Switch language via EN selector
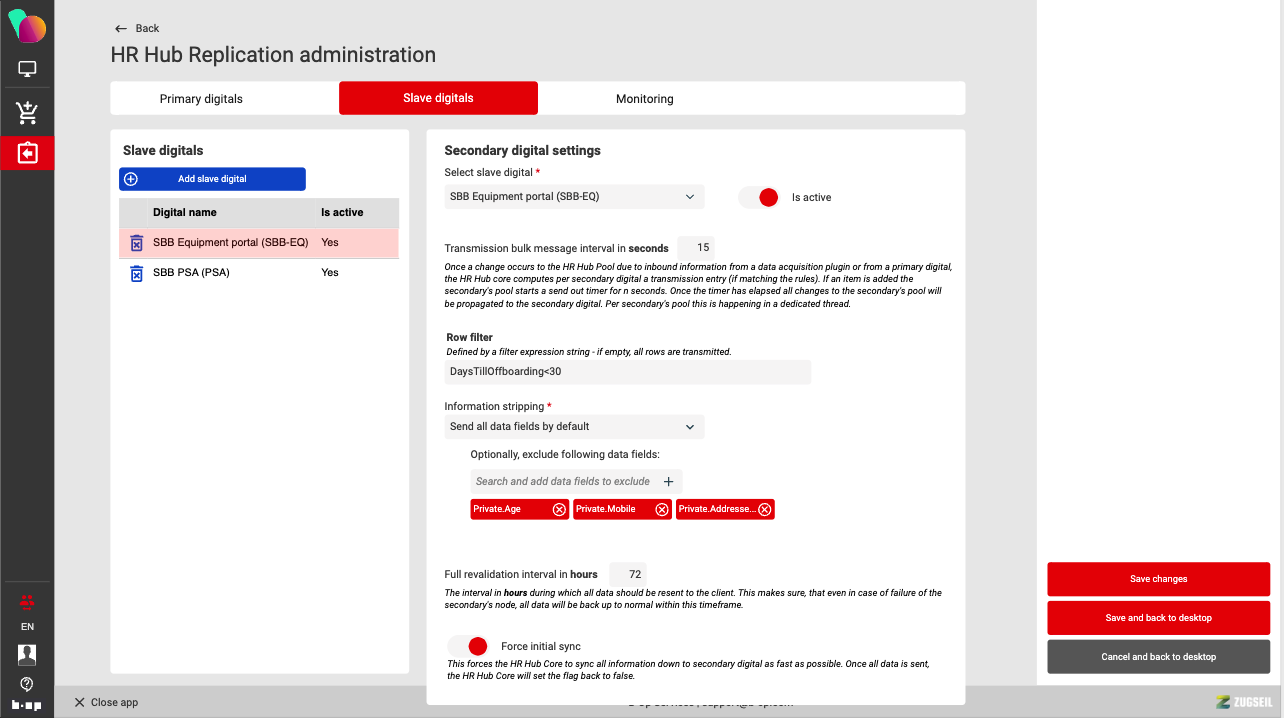 click(x=27, y=627)
